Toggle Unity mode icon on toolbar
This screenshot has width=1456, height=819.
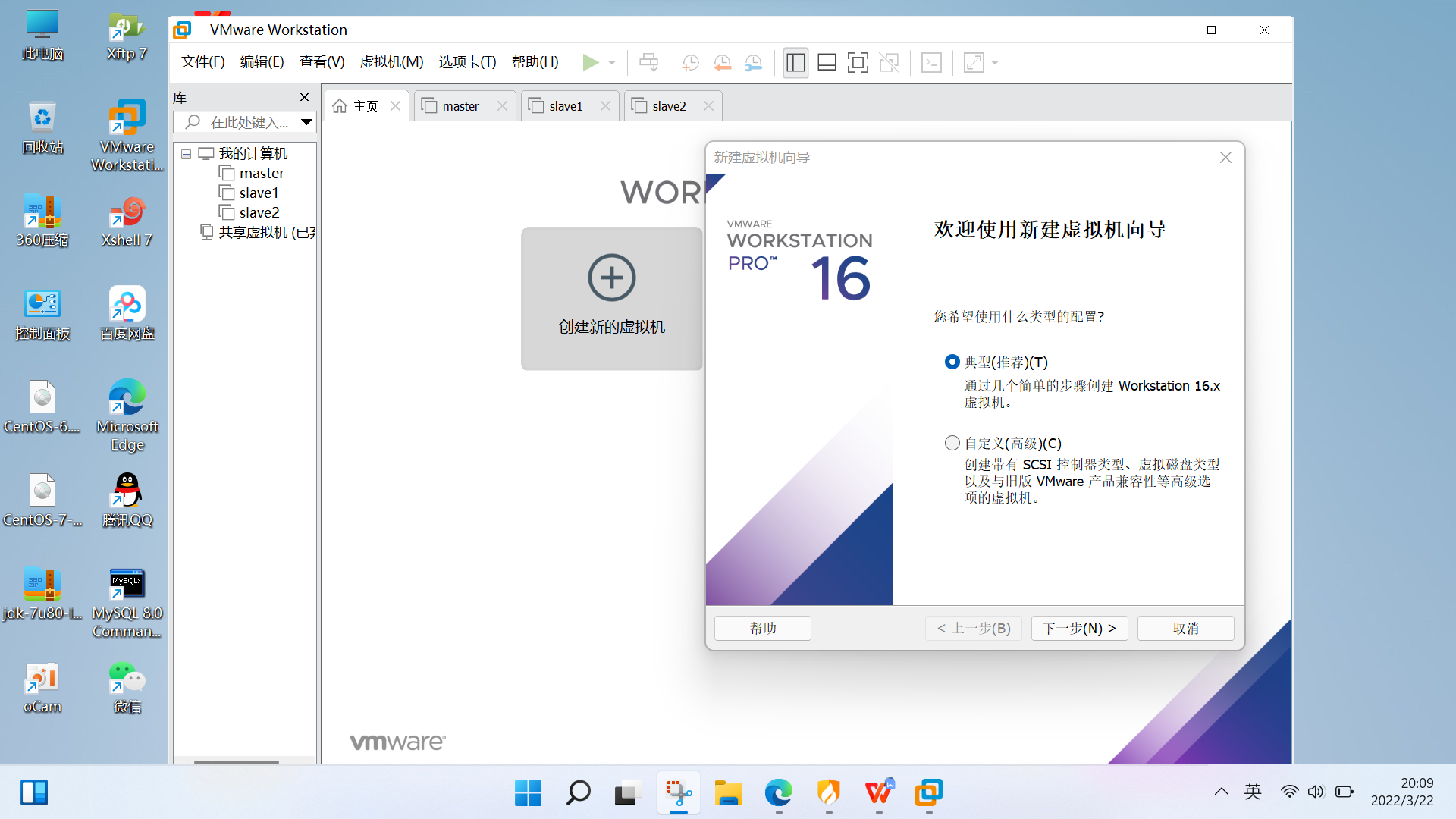(889, 62)
